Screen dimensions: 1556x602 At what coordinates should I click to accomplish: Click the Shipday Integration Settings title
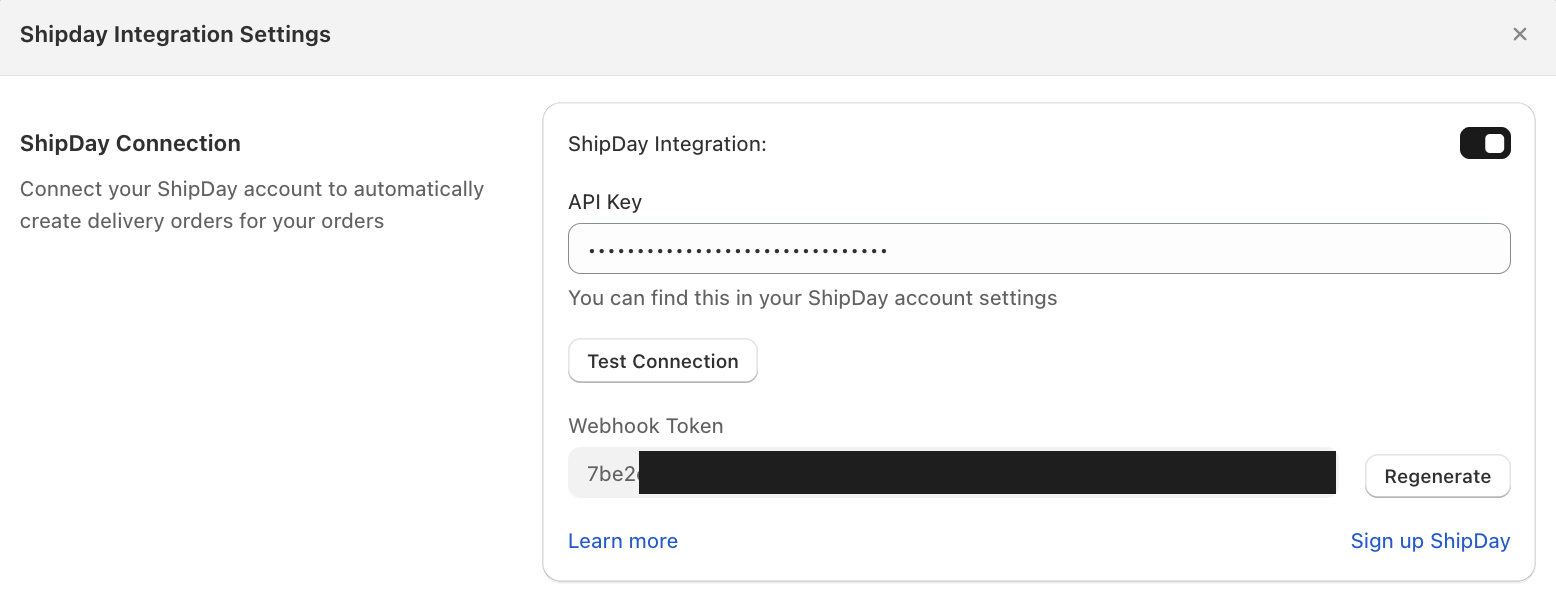click(x=175, y=34)
